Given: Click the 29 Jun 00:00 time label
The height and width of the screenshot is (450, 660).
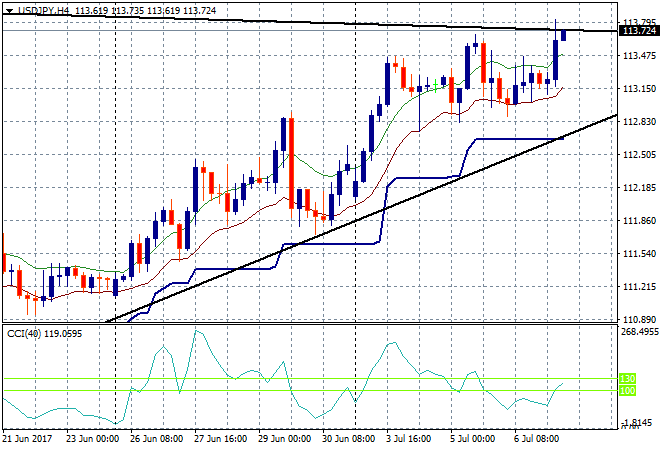Looking at the screenshot, I should point(285,439).
